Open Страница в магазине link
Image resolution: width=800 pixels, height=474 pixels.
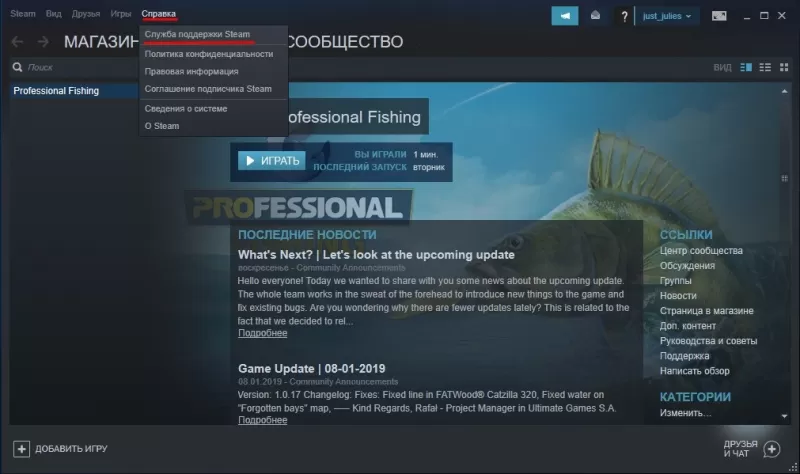(707, 311)
